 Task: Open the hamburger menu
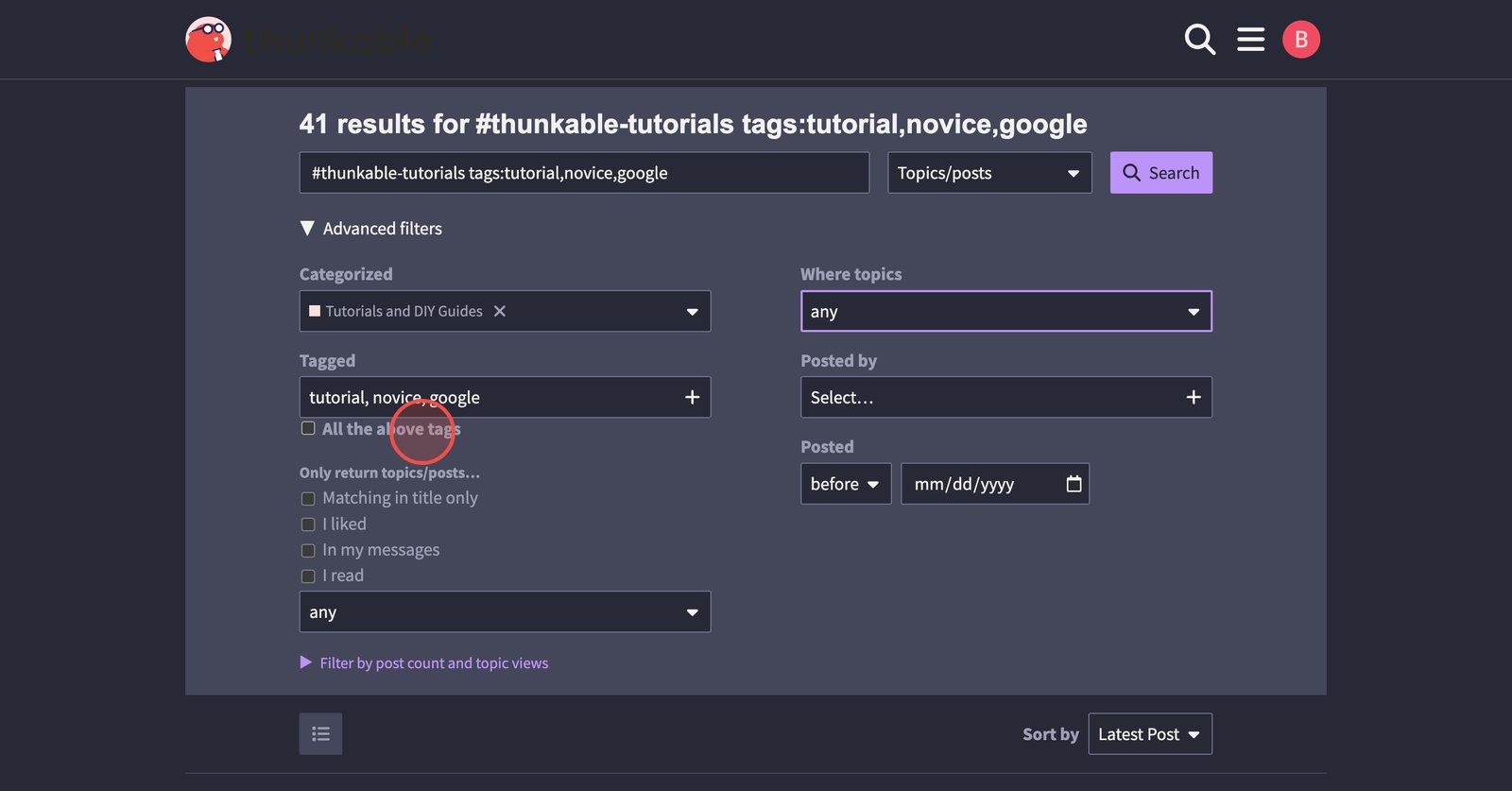(1250, 40)
